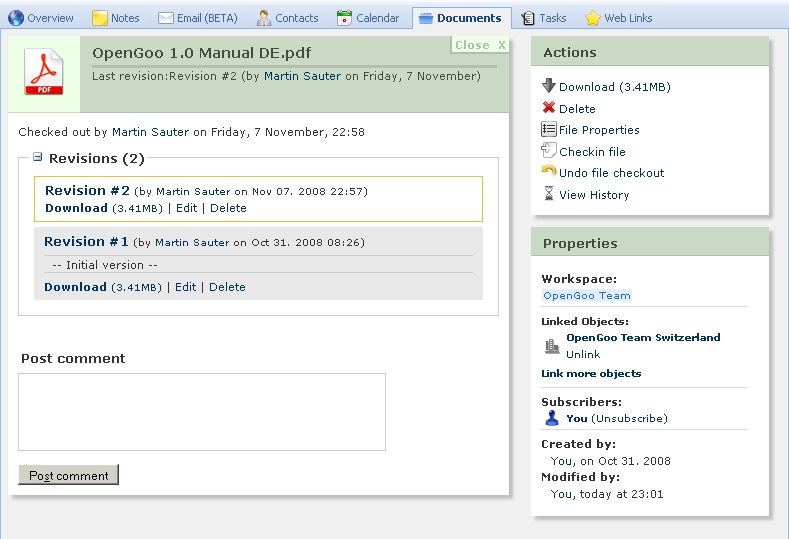Viewport: 789px width, 539px height.
Task: Click the red Delete X icon
Action: pos(548,108)
